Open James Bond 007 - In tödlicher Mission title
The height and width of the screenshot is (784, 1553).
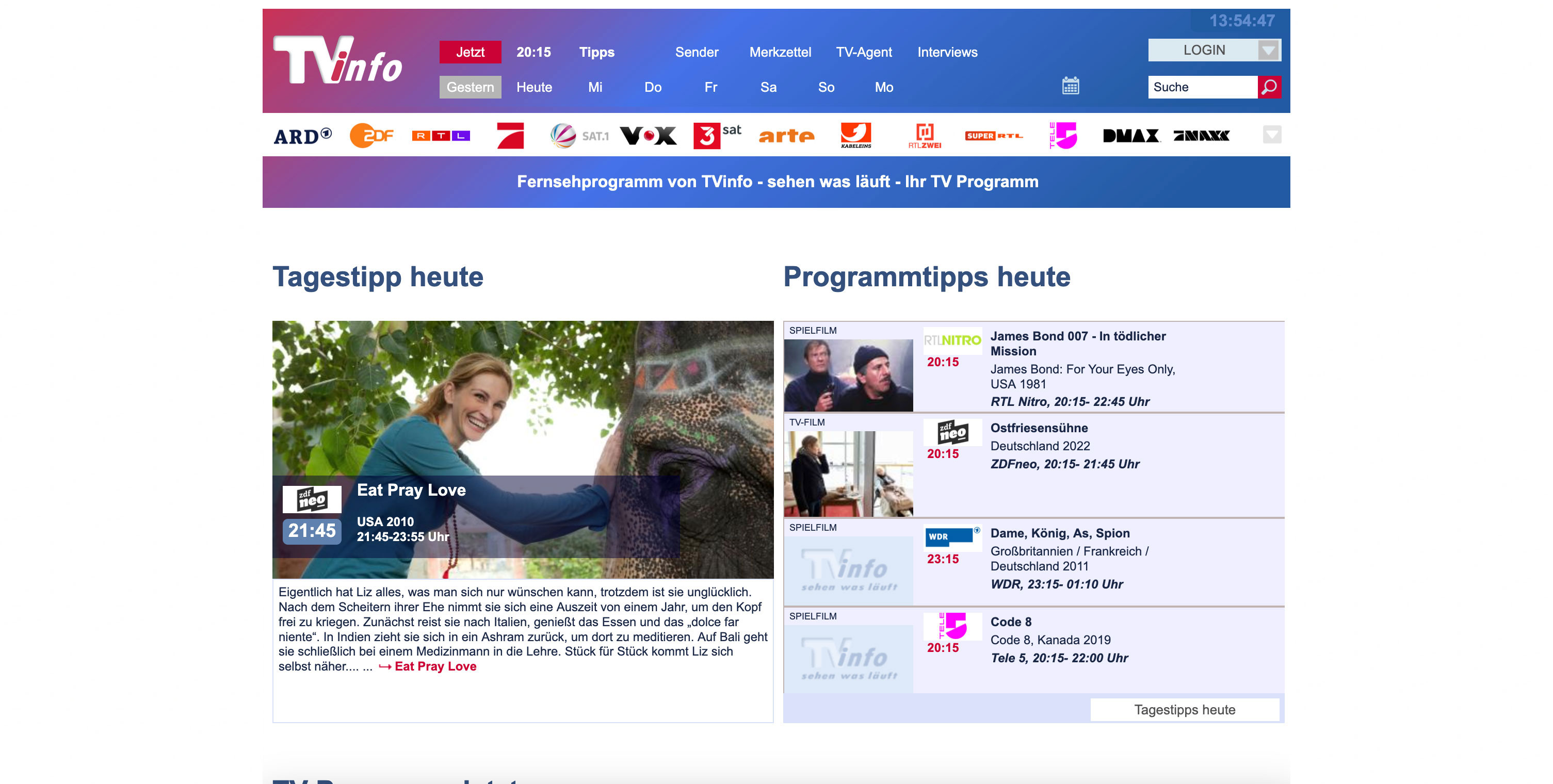1078,344
